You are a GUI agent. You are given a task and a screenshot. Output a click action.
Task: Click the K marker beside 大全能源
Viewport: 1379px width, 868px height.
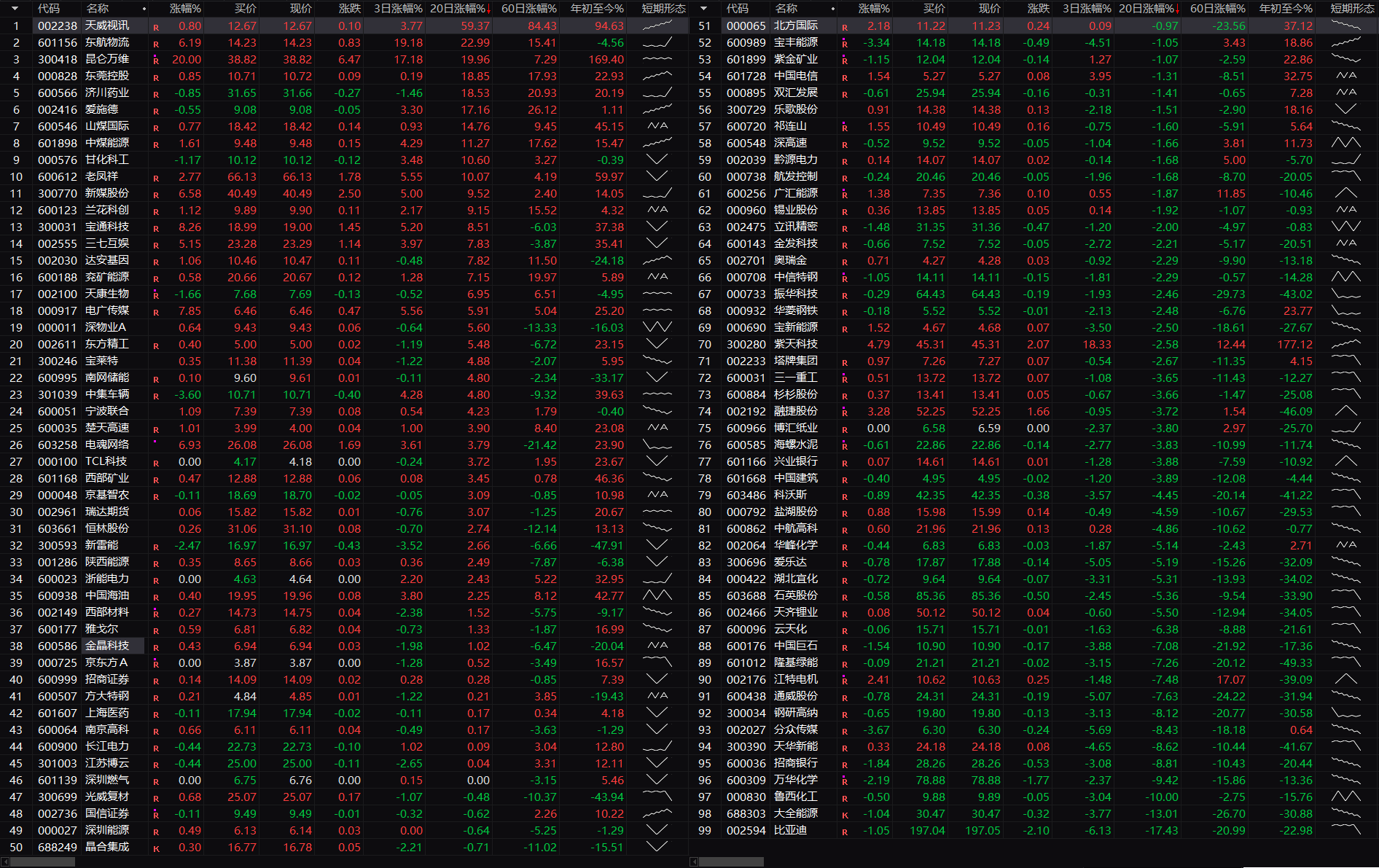(845, 815)
